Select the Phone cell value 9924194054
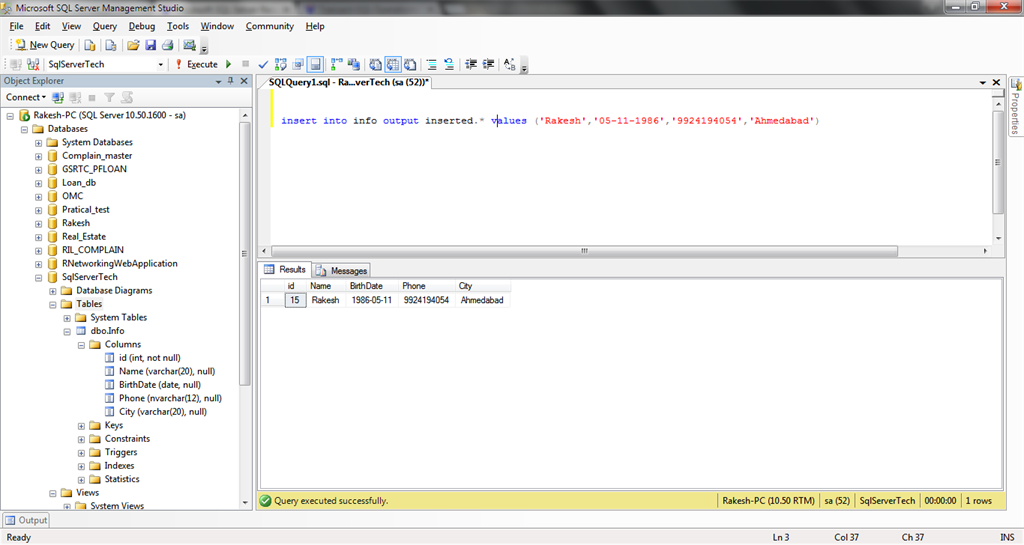Viewport: 1024px width, 545px height. (x=425, y=300)
